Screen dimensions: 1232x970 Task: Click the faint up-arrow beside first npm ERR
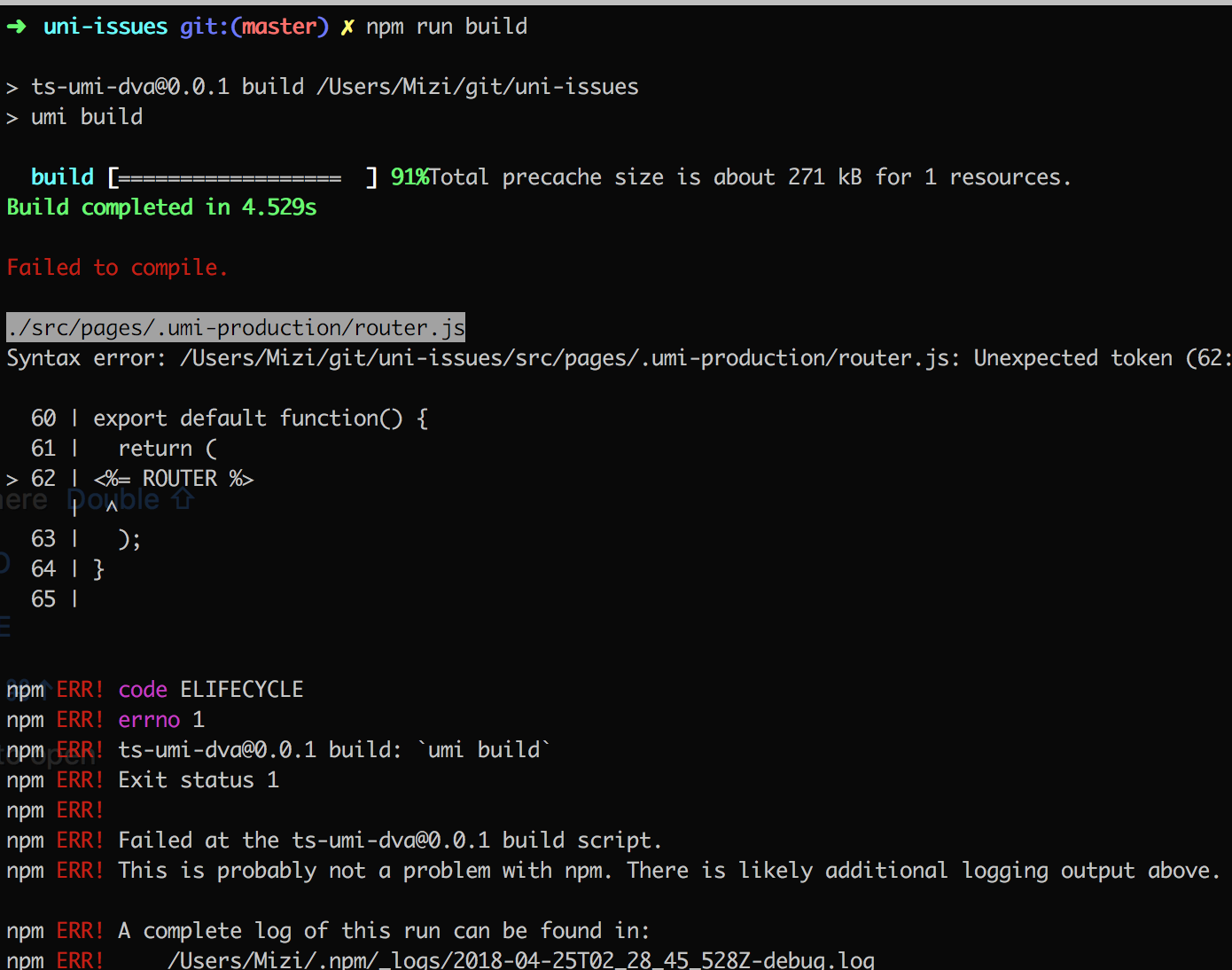(44, 687)
